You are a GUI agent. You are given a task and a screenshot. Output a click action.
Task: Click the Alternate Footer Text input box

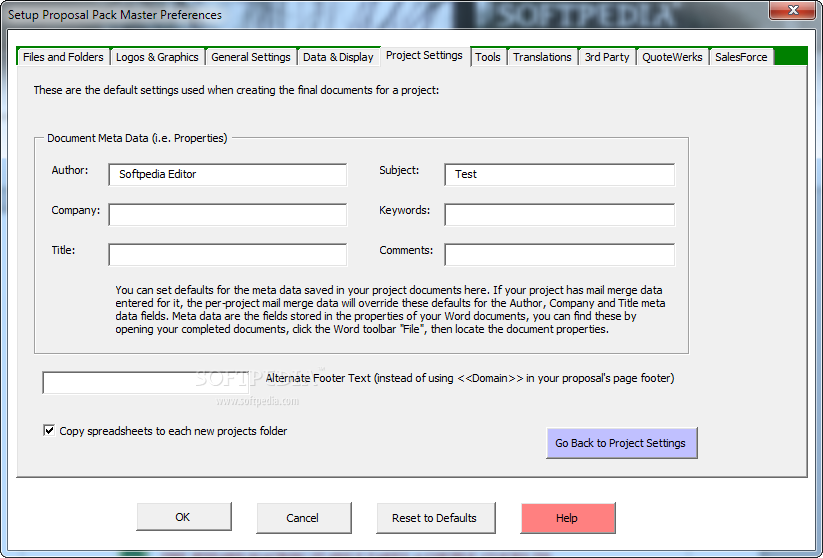point(145,382)
